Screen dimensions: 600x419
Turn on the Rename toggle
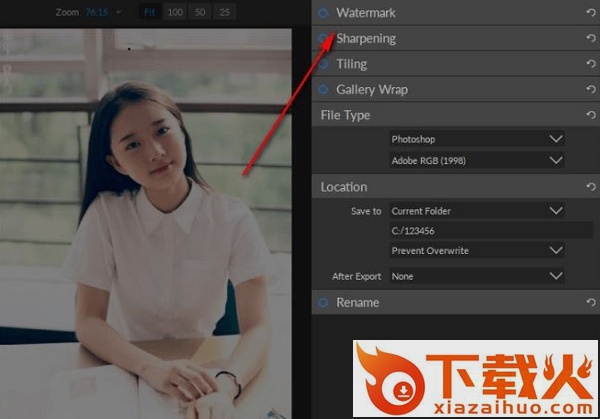(323, 302)
